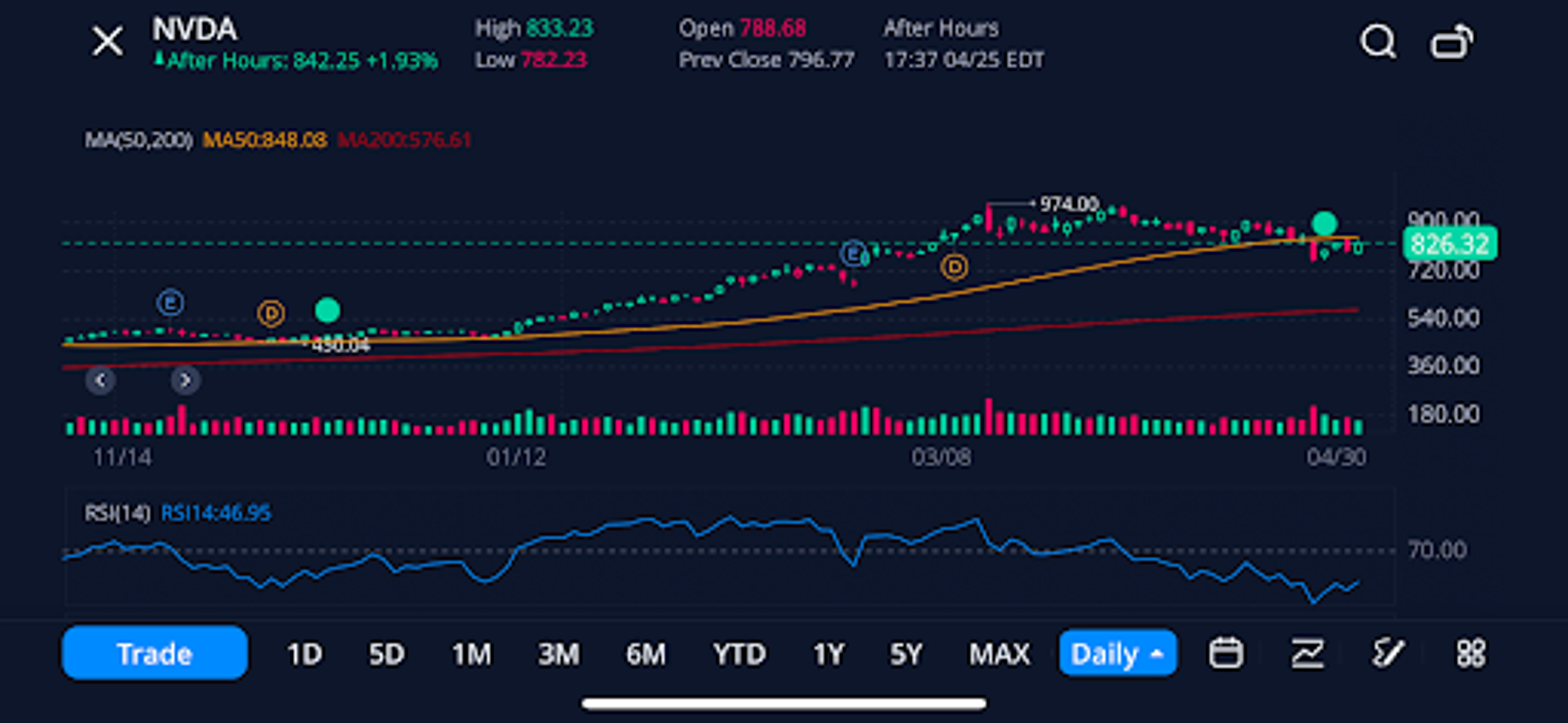This screenshot has height=723, width=1568.
Task: Tap the green dot marker near 430.04
Action: (327, 310)
